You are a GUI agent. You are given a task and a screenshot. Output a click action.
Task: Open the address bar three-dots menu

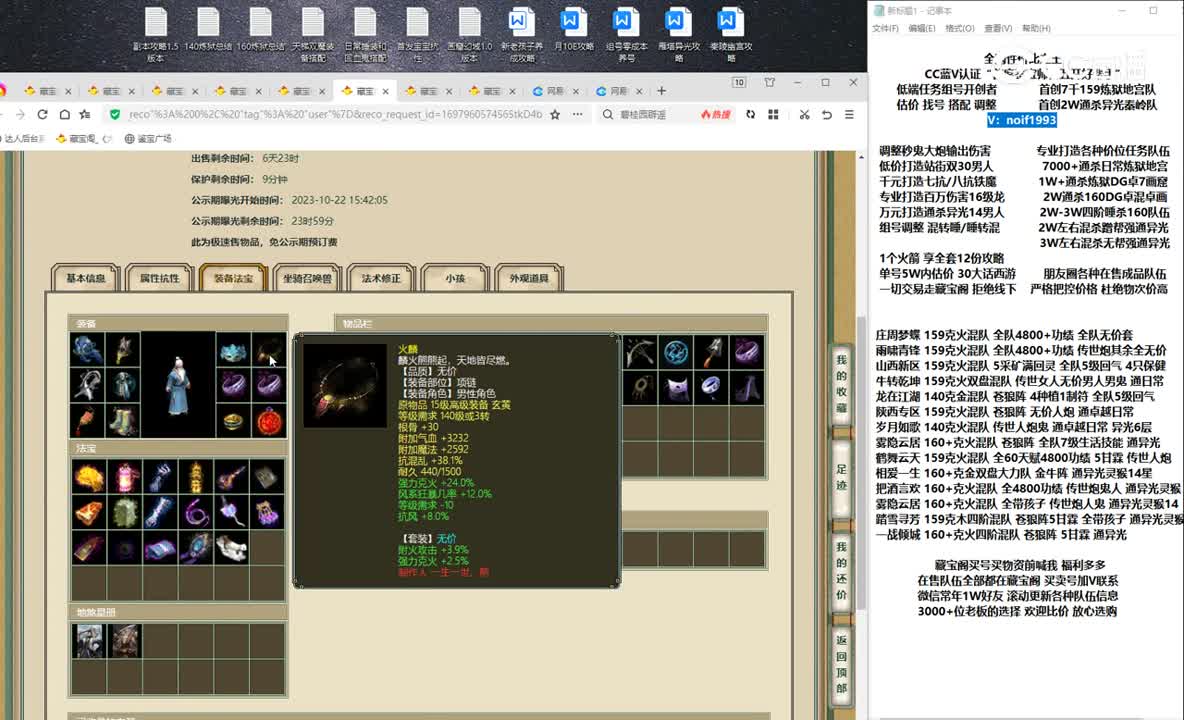pyautogui.click(x=578, y=114)
